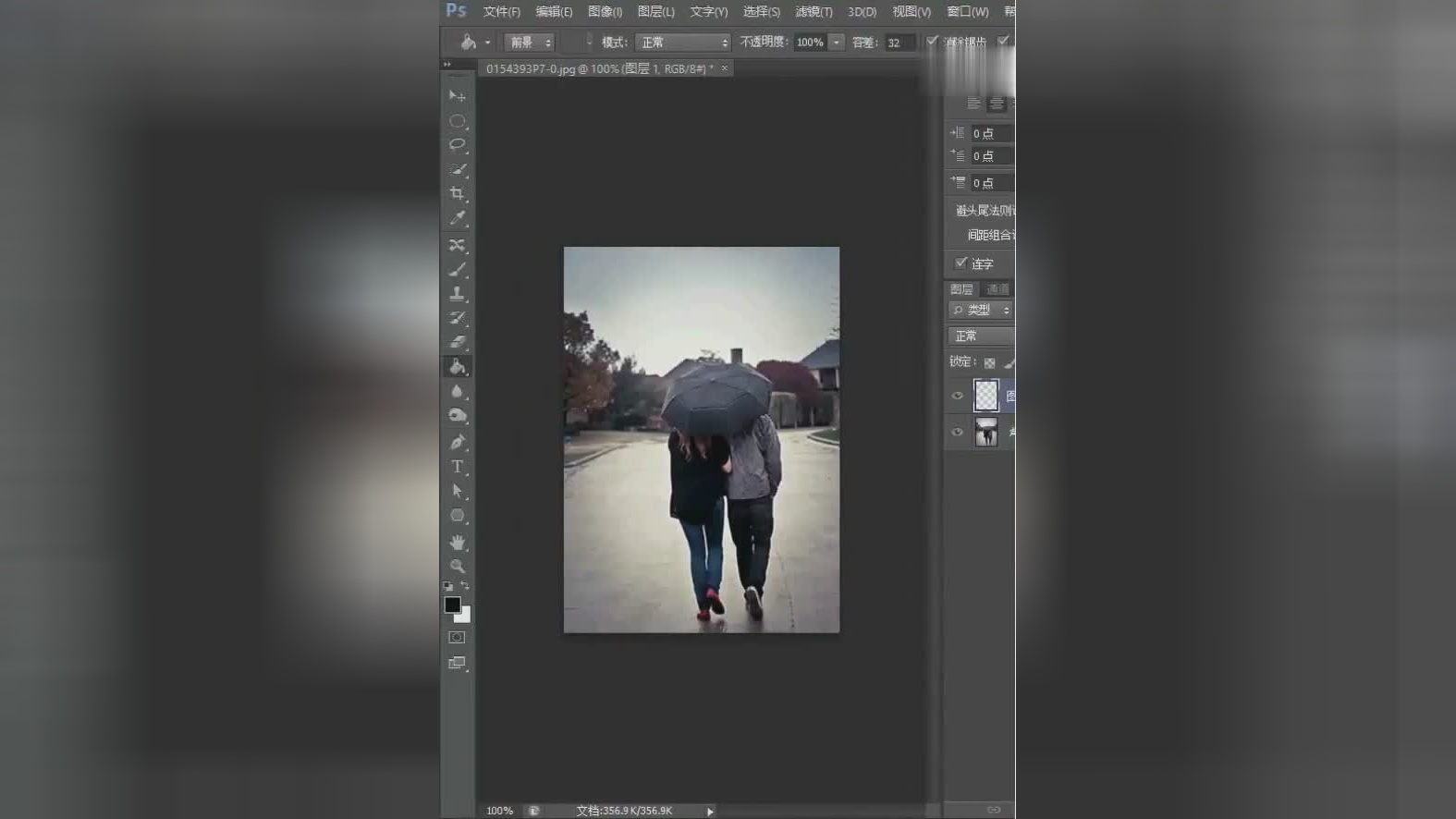
Task: Open the 图像(I) menu
Action: coord(605,12)
